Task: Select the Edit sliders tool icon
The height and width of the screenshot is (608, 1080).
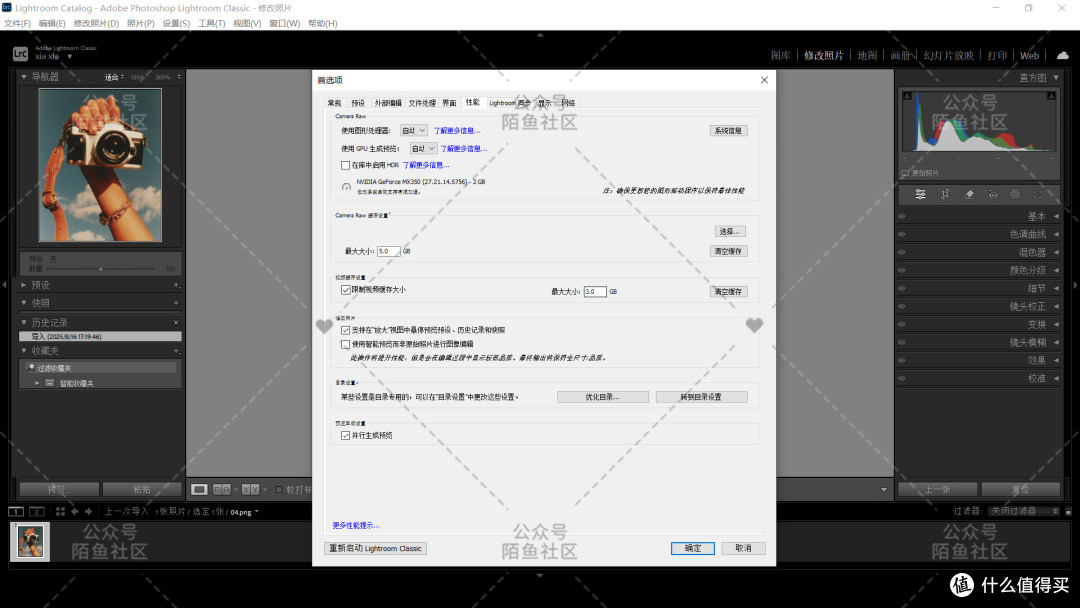Action: [920, 195]
